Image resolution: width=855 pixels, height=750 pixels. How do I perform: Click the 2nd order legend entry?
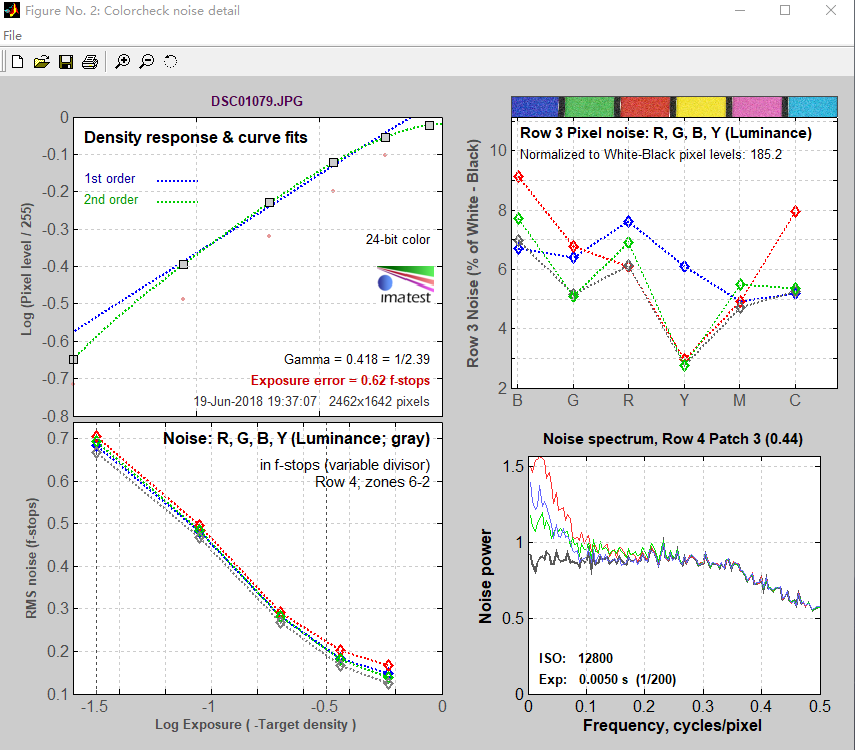click(111, 200)
